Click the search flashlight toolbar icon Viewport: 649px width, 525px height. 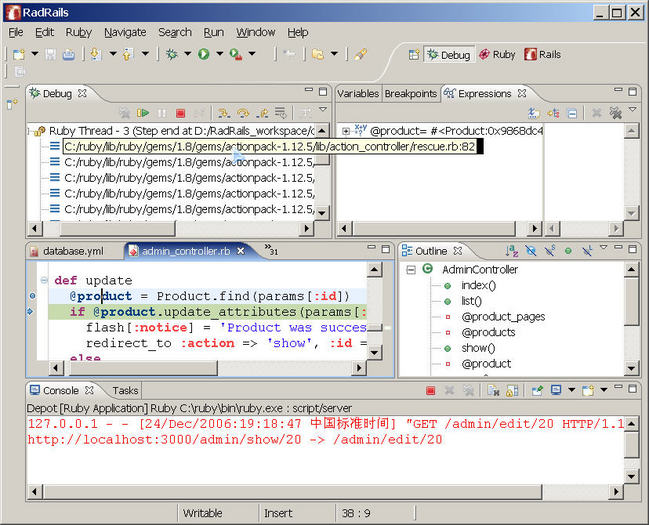[x=360, y=54]
